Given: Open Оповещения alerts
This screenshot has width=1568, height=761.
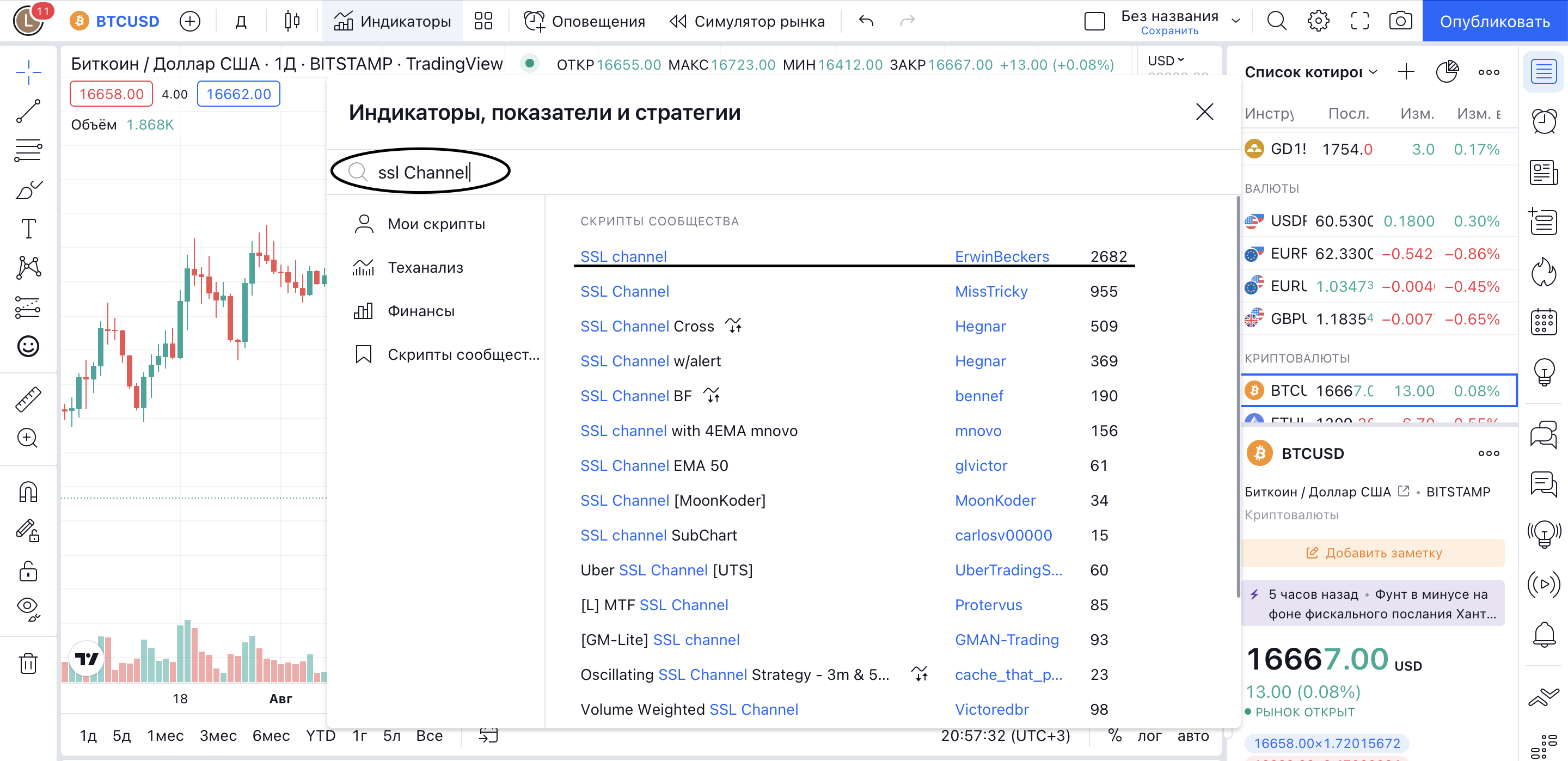Looking at the screenshot, I should coord(584,21).
